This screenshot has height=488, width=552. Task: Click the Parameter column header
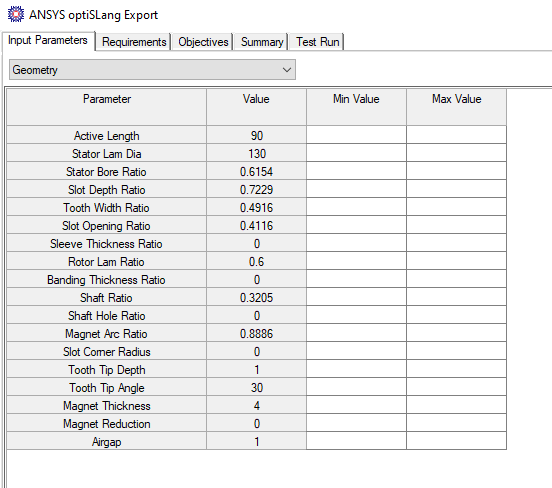(x=107, y=107)
